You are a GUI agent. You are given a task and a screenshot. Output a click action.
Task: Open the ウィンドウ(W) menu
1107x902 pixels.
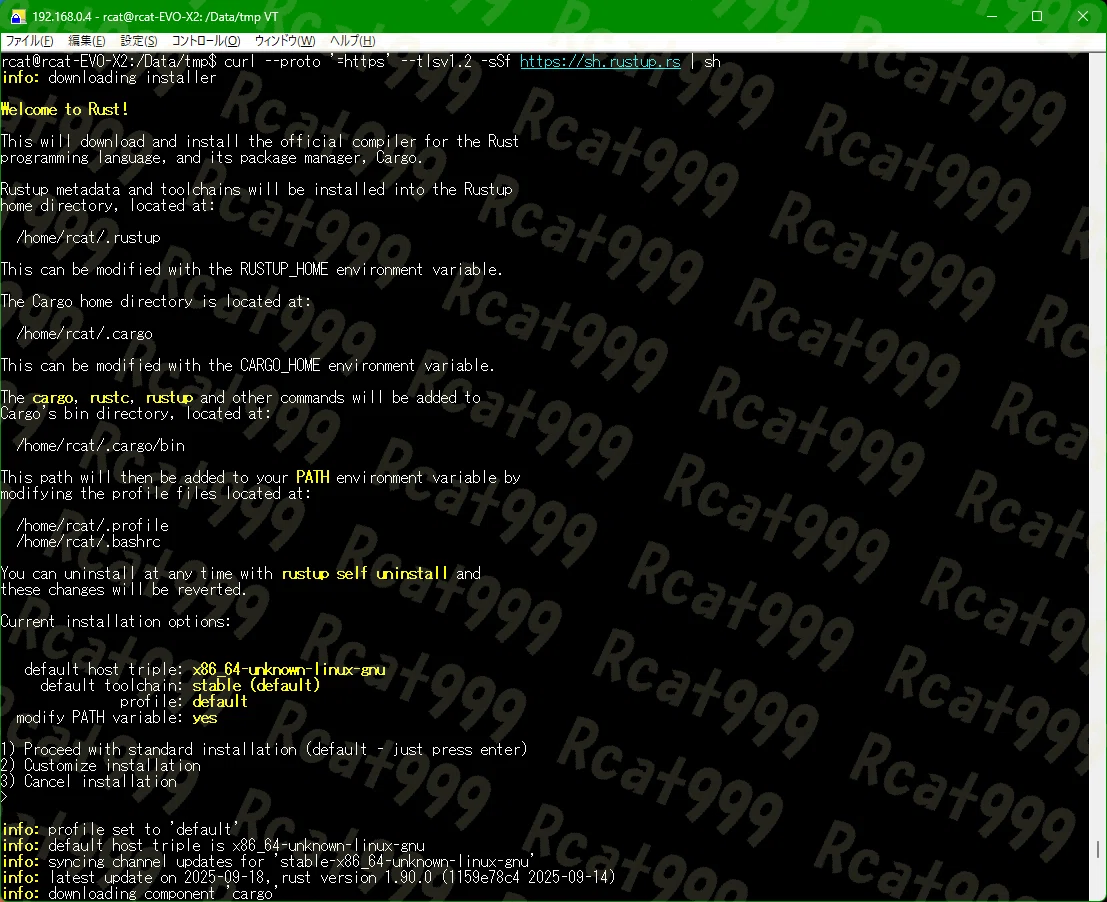285,41
